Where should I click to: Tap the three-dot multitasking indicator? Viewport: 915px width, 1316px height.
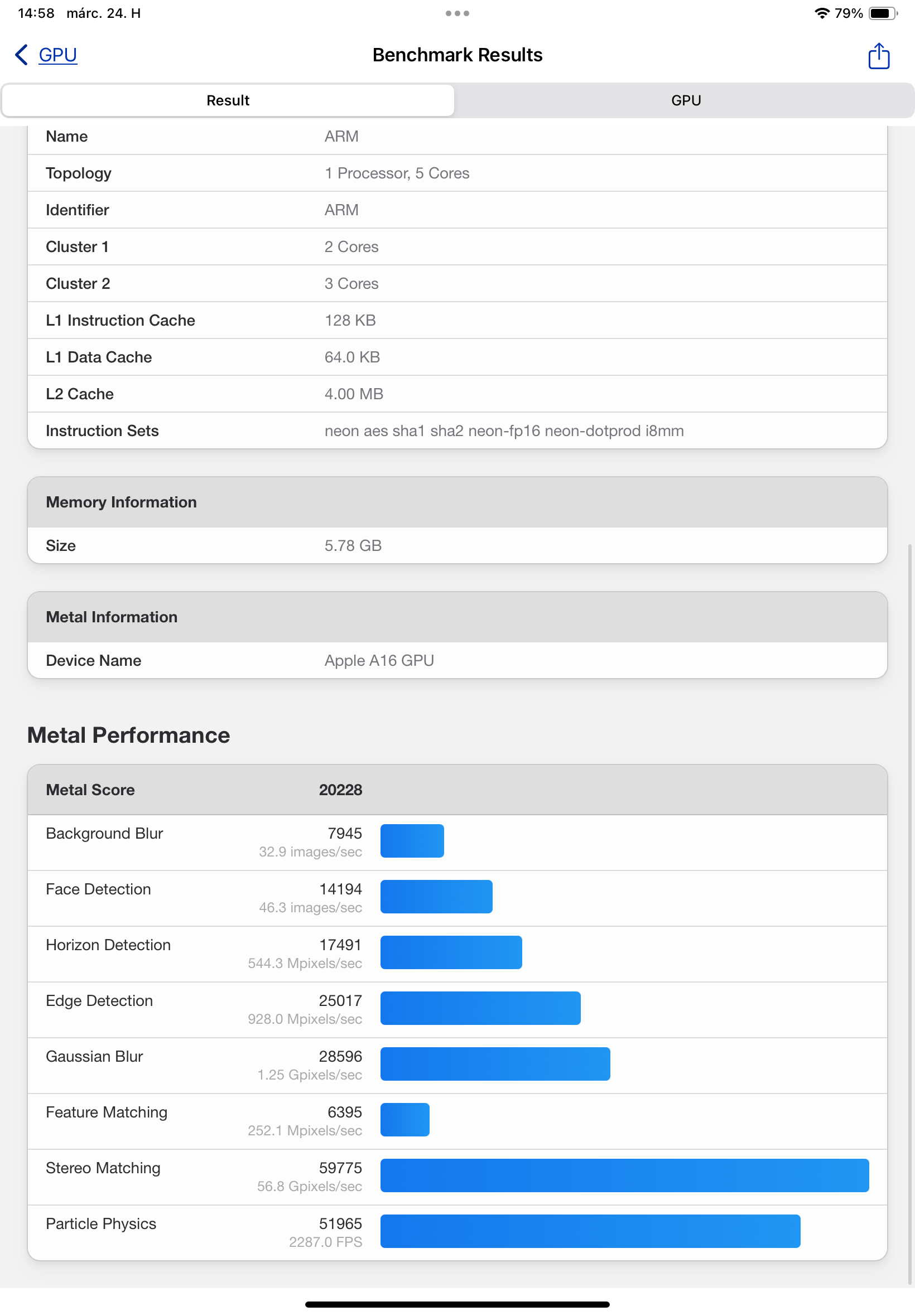click(458, 13)
